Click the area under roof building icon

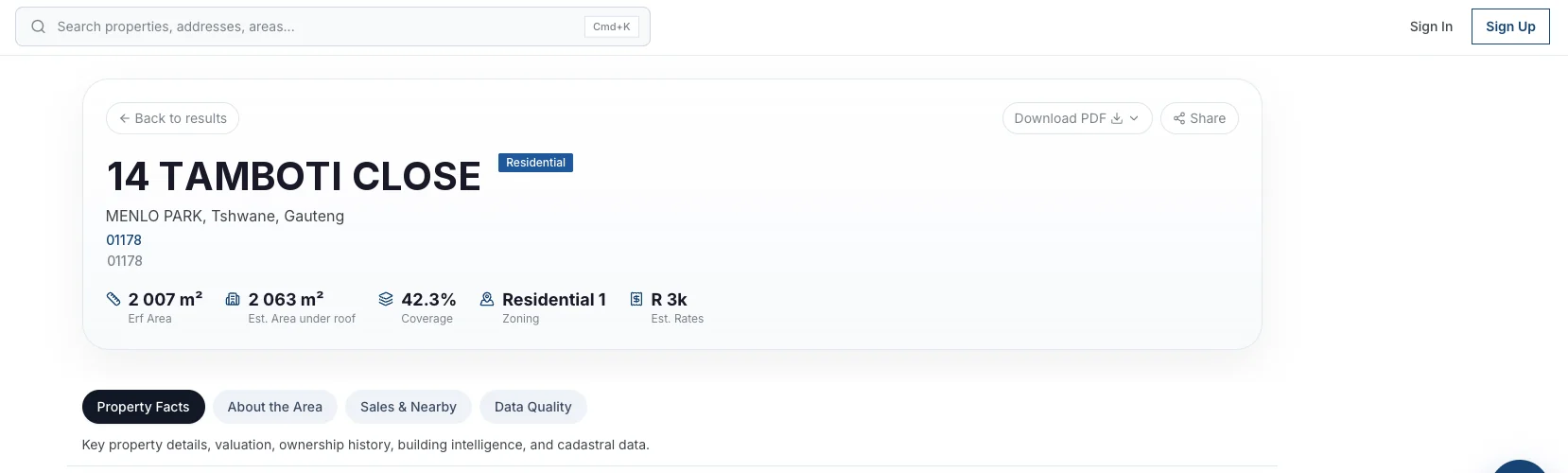233,299
